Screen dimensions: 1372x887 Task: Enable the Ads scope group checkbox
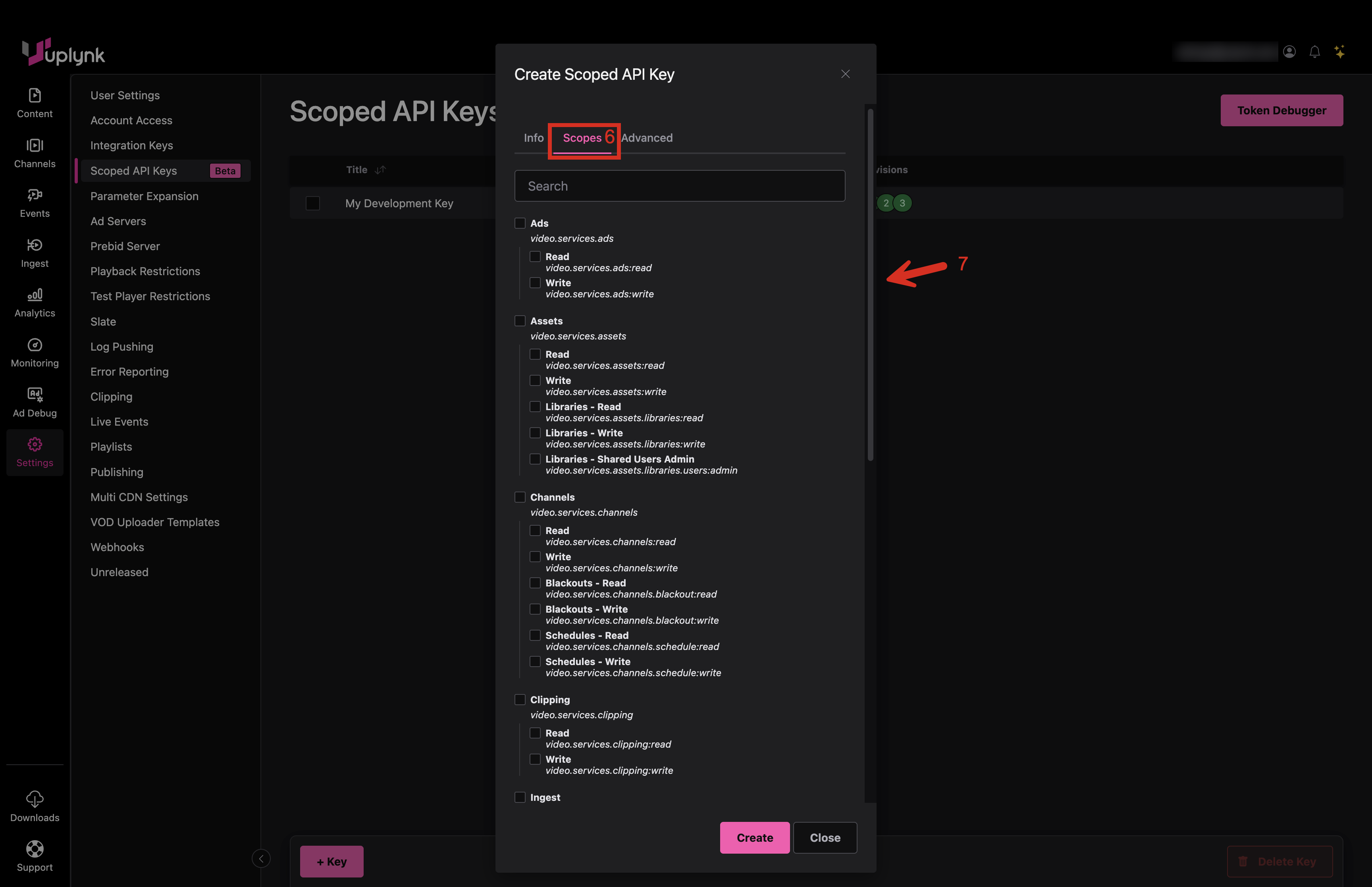click(x=520, y=224)
